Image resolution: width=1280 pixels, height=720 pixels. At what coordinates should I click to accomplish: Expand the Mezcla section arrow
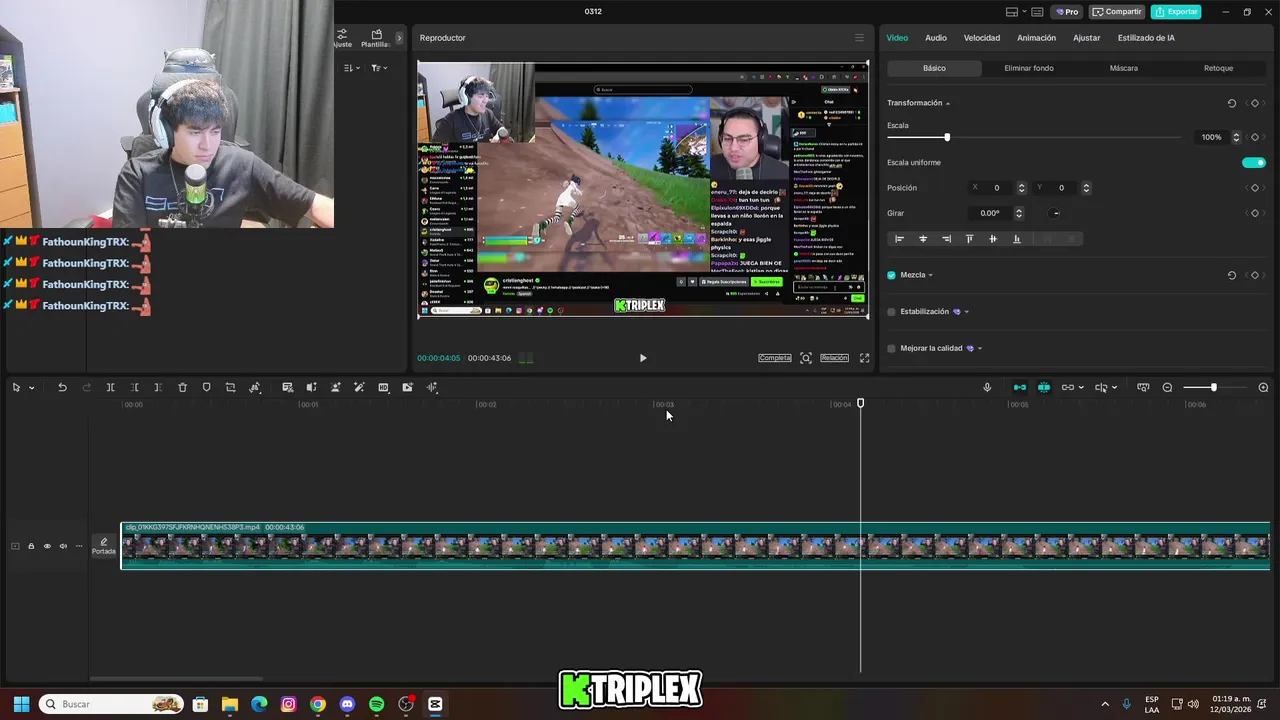pos(930,275)
